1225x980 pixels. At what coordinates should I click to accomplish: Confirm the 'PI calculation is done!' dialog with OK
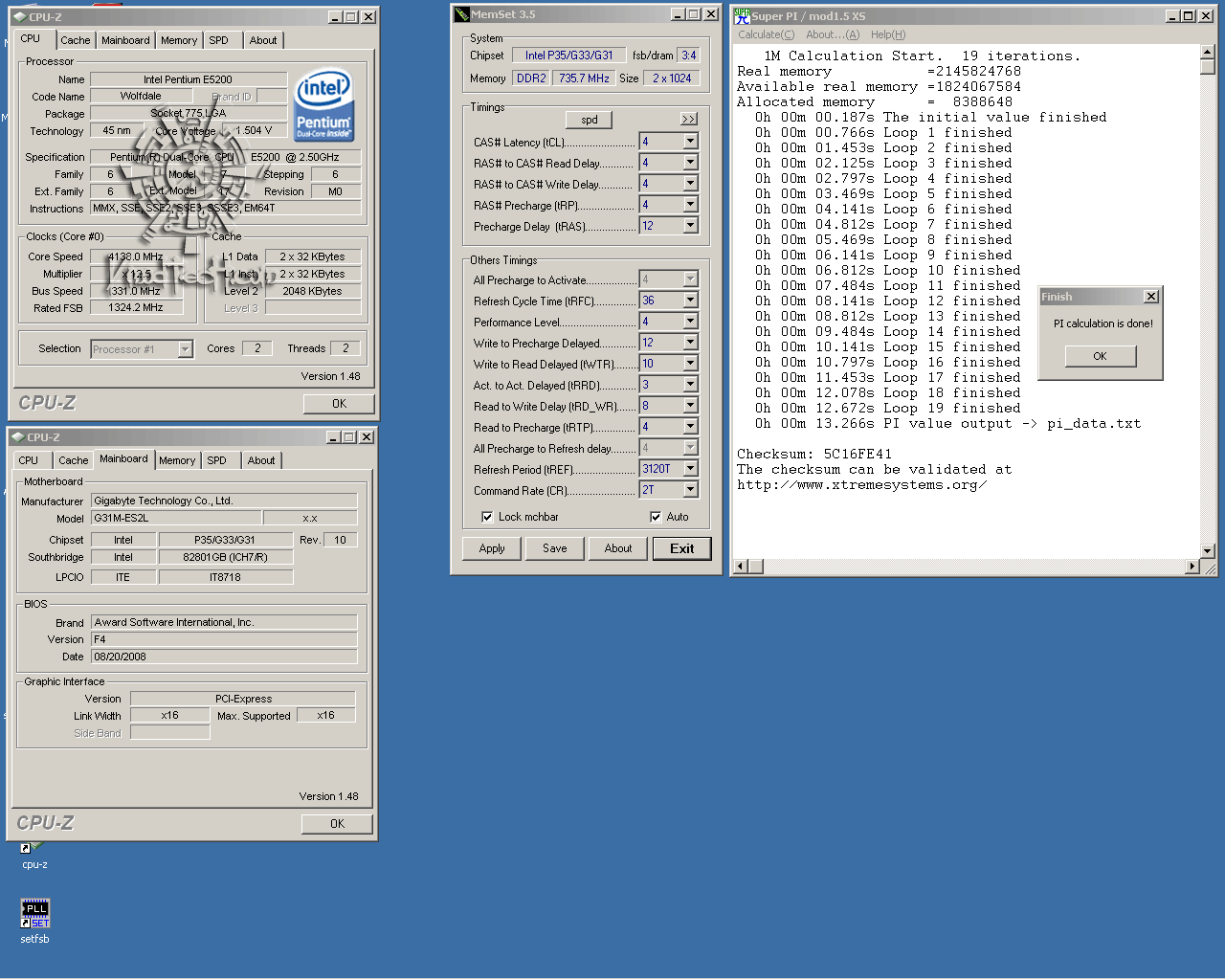tap(1101, 356)
